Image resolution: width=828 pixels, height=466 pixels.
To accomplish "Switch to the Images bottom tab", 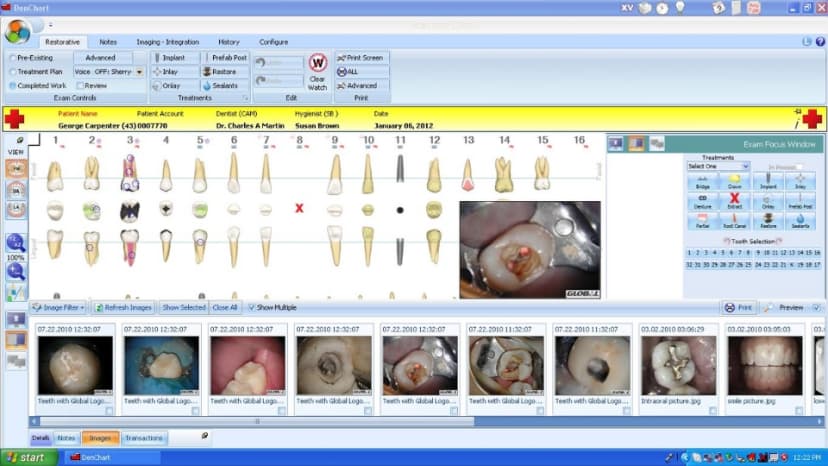I will pos(100,438).
